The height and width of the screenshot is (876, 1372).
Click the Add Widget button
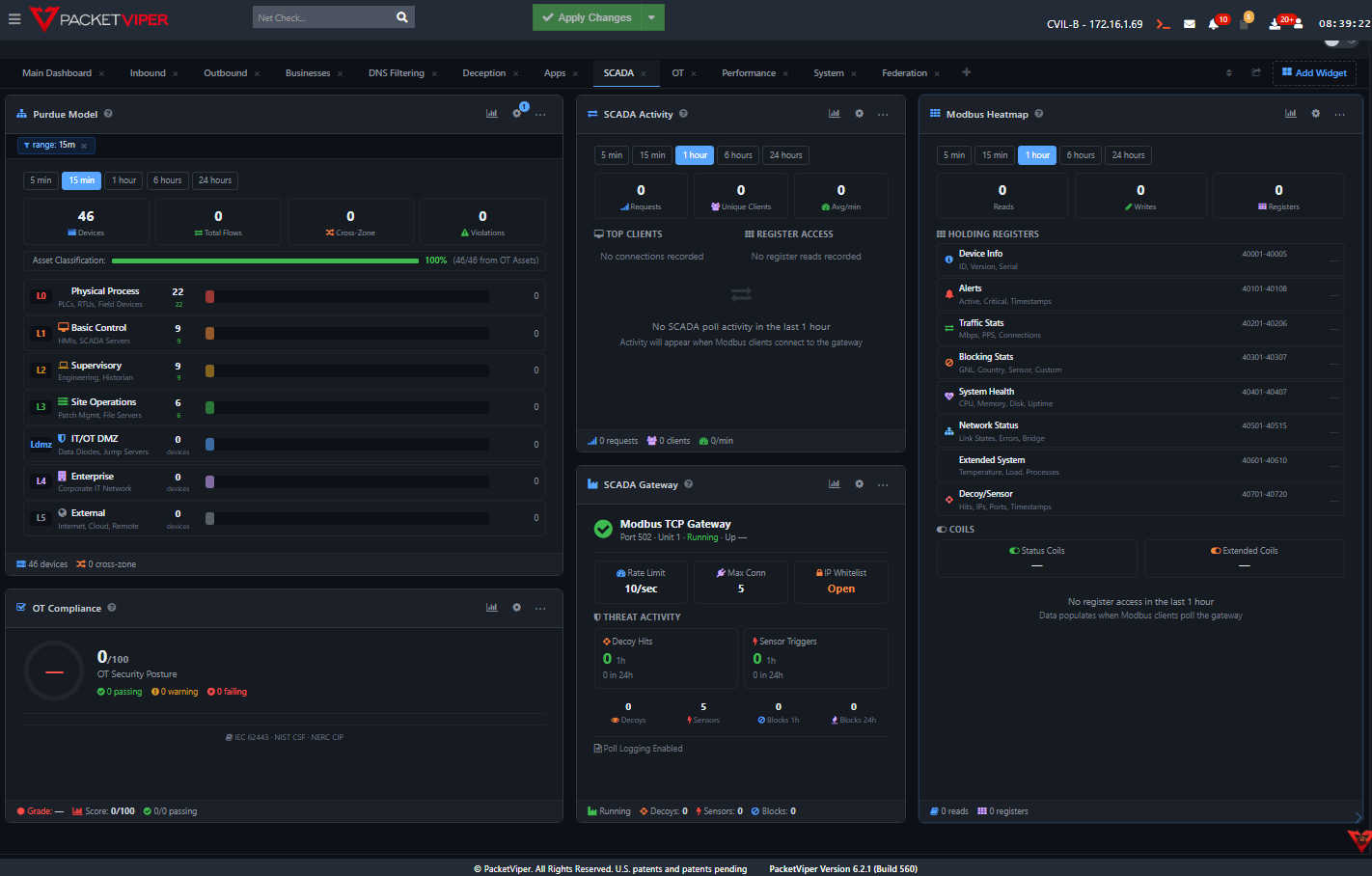click(x=1314, y=73)
